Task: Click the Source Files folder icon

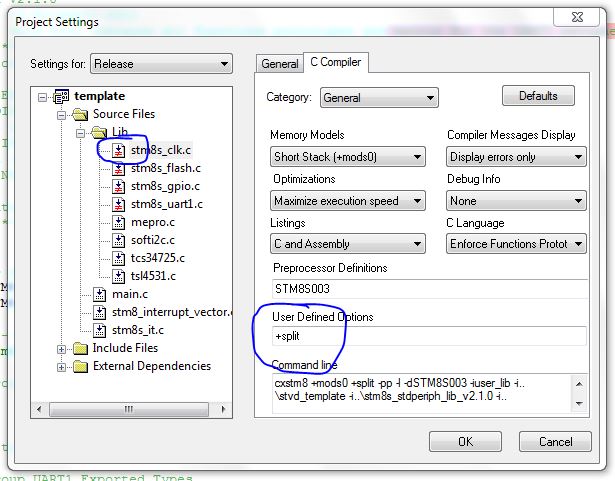Action: click(80, 114)
